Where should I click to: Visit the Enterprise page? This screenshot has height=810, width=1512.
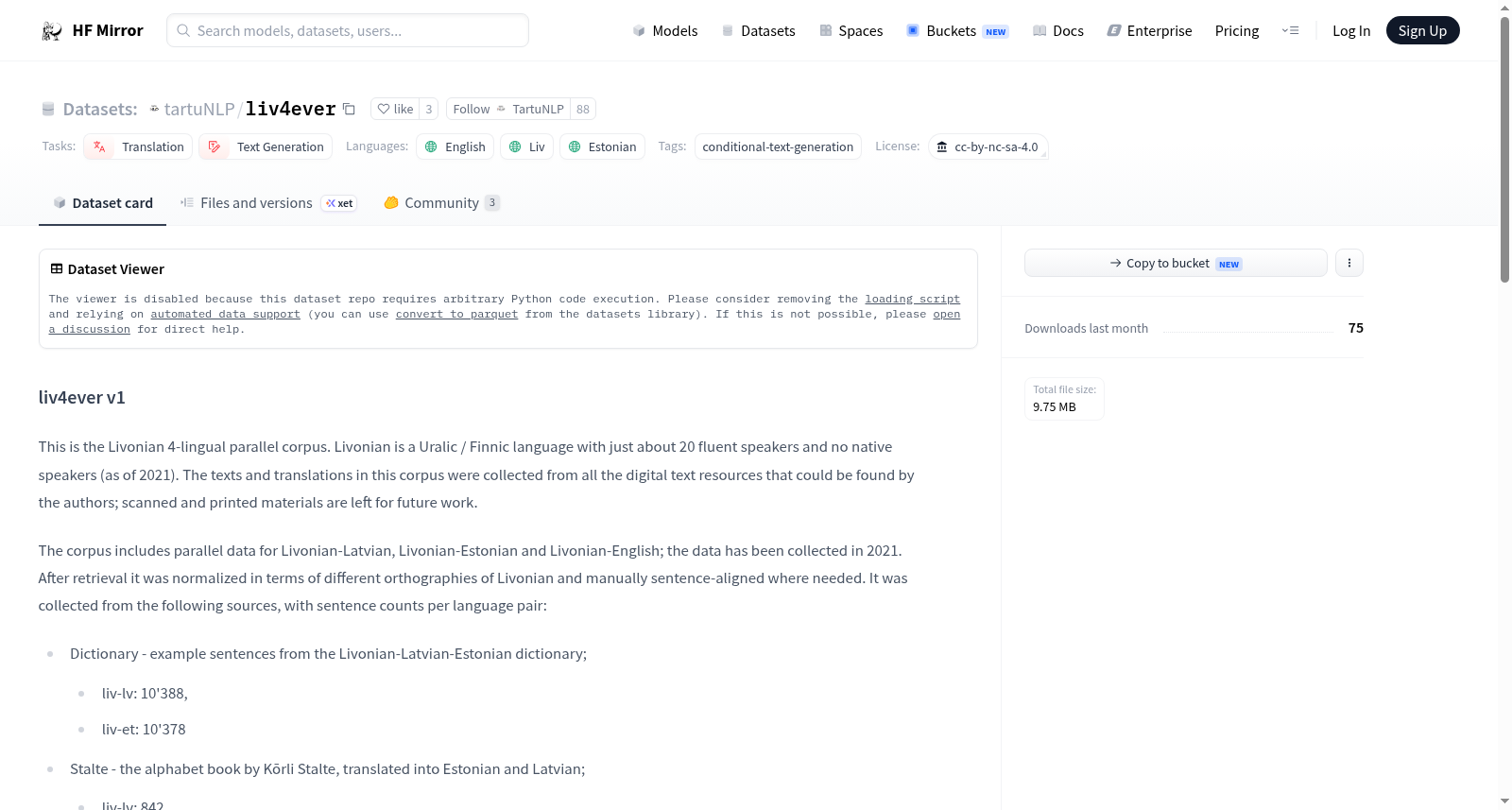tap(1149, 31)
